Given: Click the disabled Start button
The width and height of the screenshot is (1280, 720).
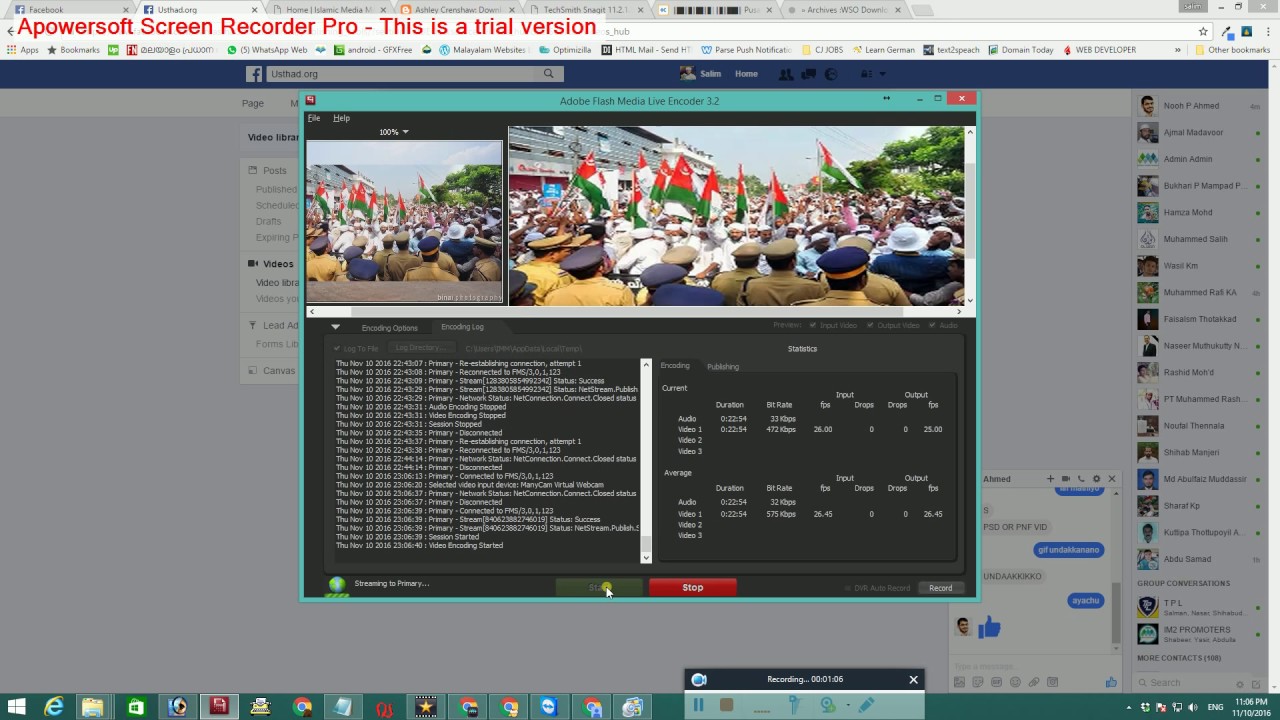Looking at the screenshot, I should [x=599, y=588].
